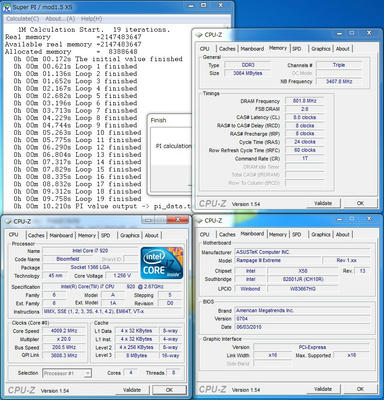
Task: Click OK in CPU window
Action: [169, 390]
